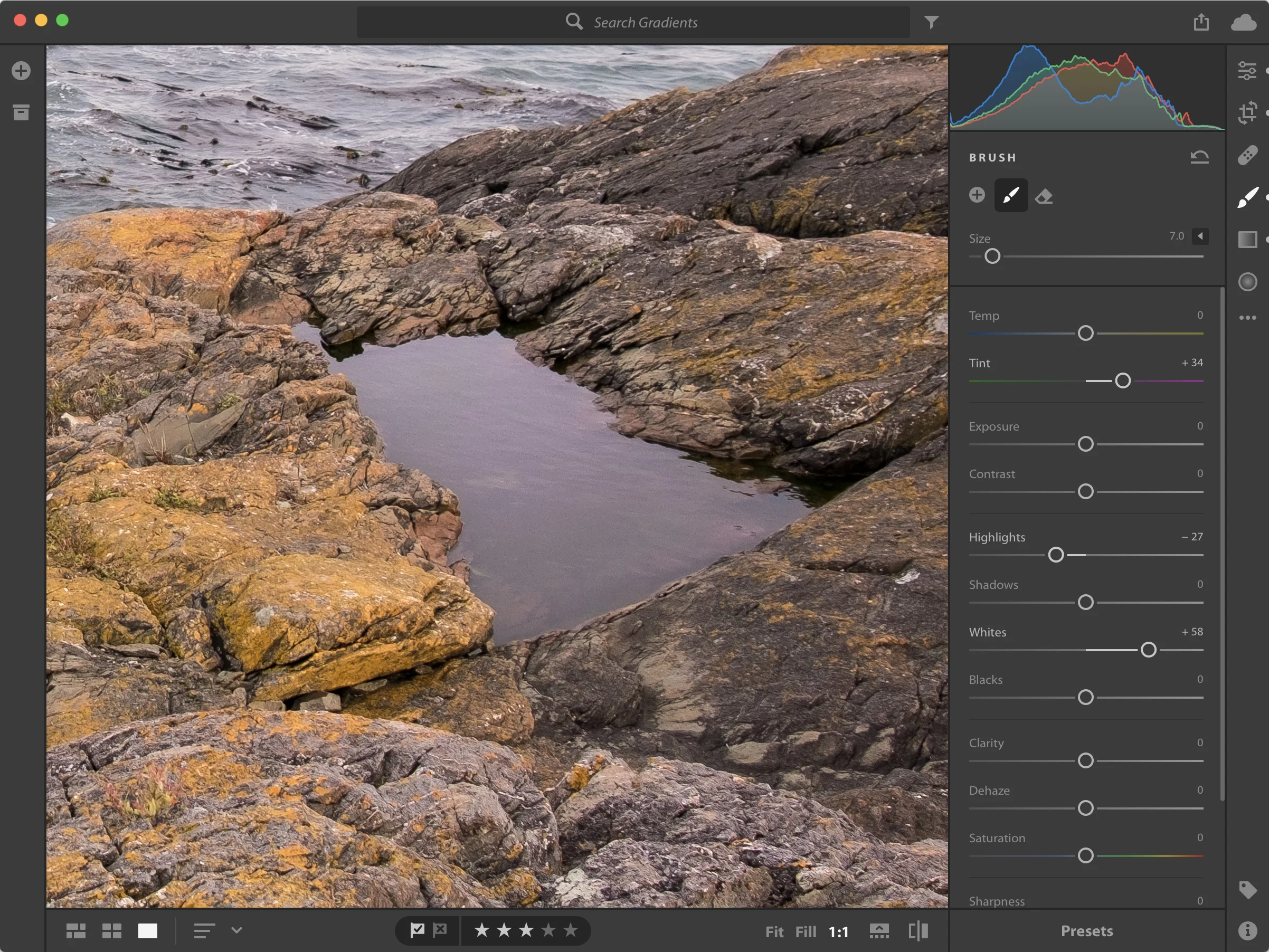Image resolution: width=1269 pixels, height=952 pixels.
Task: Click the Blacks slider handle
Action: [x=1085, y=697]
